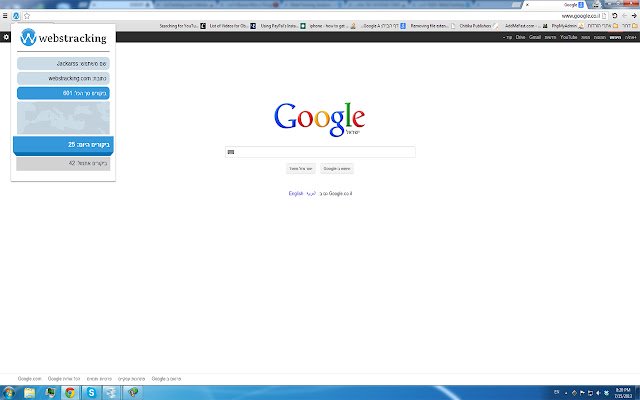Click the webstracking extension icon in toolbar
Viewport: 640px width, 400px height.
tap(16, 16)
